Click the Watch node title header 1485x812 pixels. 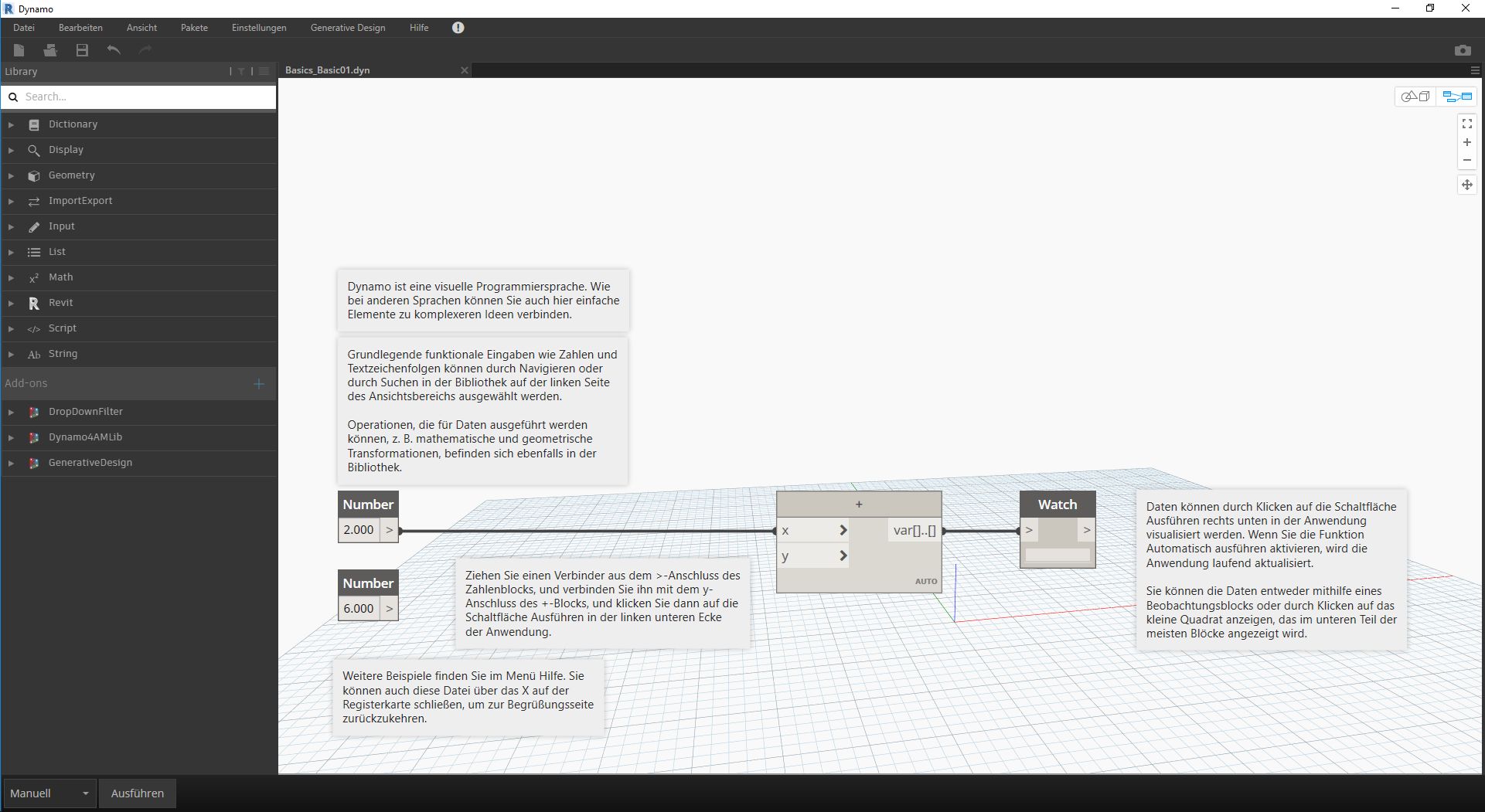pos(1058,505)
